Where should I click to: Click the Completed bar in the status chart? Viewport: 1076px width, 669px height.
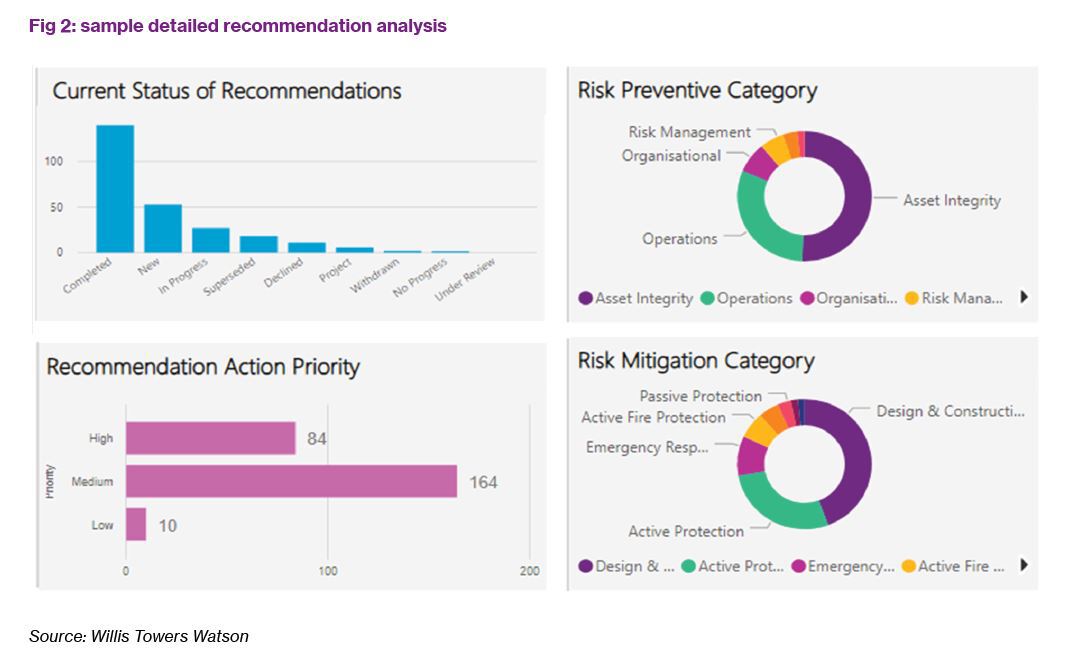[115, 189]
